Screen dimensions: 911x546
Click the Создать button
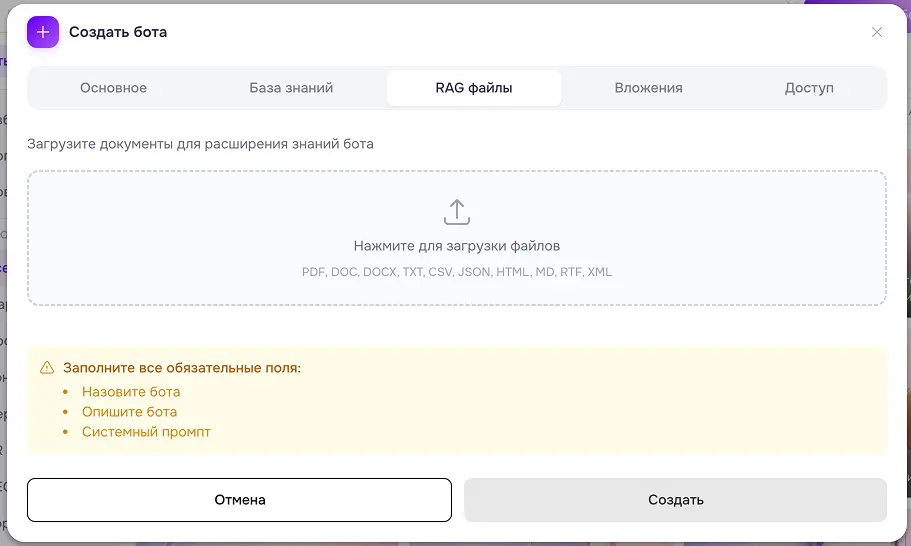[x=676, y=500]
